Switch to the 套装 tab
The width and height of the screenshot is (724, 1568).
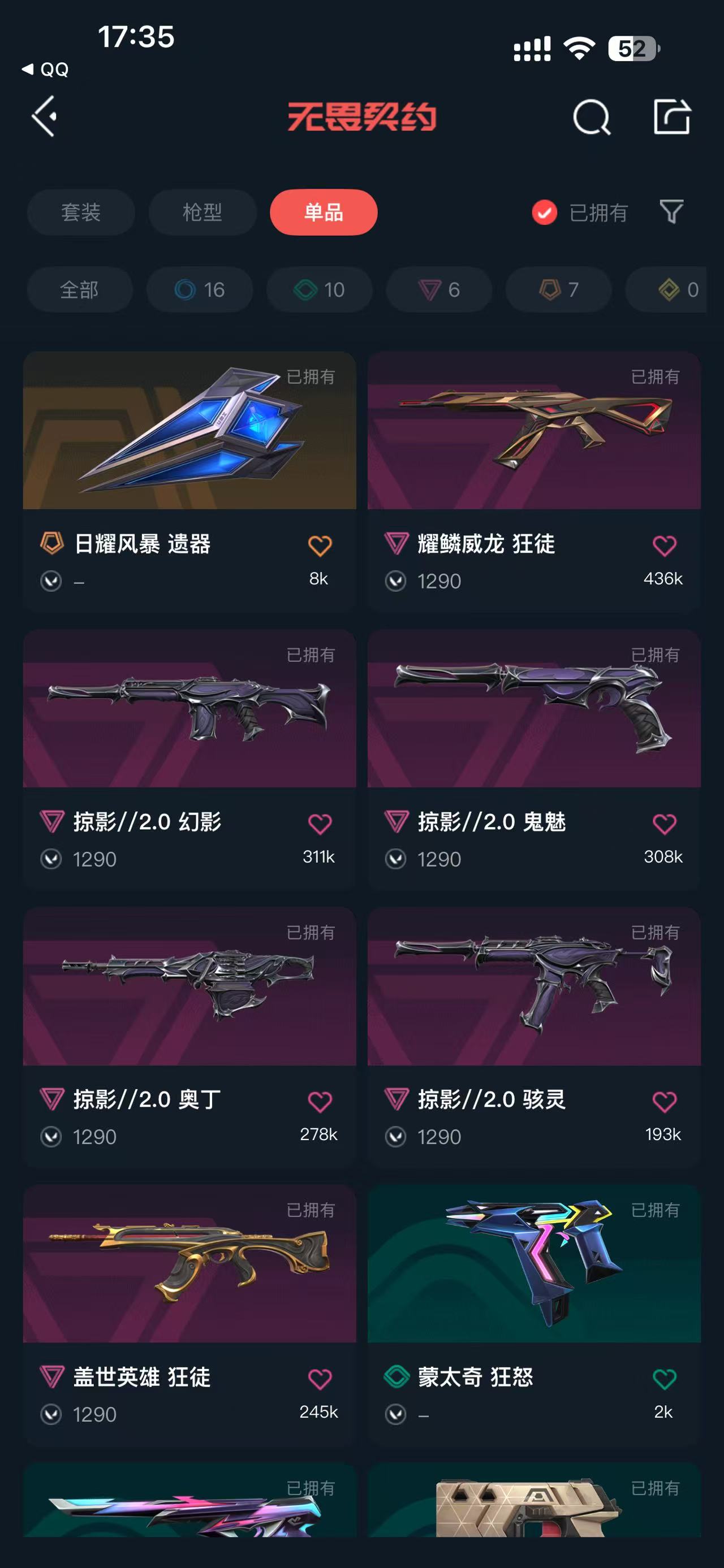pyautogui.click(x=81, y=213)
